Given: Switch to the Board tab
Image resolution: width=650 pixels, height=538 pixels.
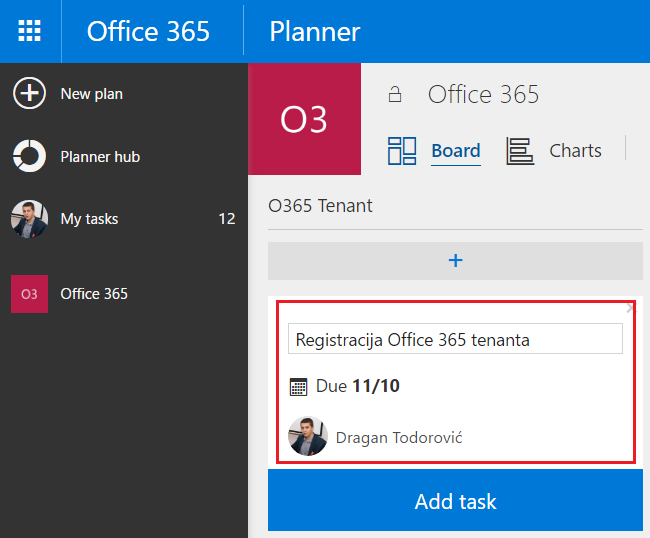Looking at the screenshot, I should click(x=456, y=151).
